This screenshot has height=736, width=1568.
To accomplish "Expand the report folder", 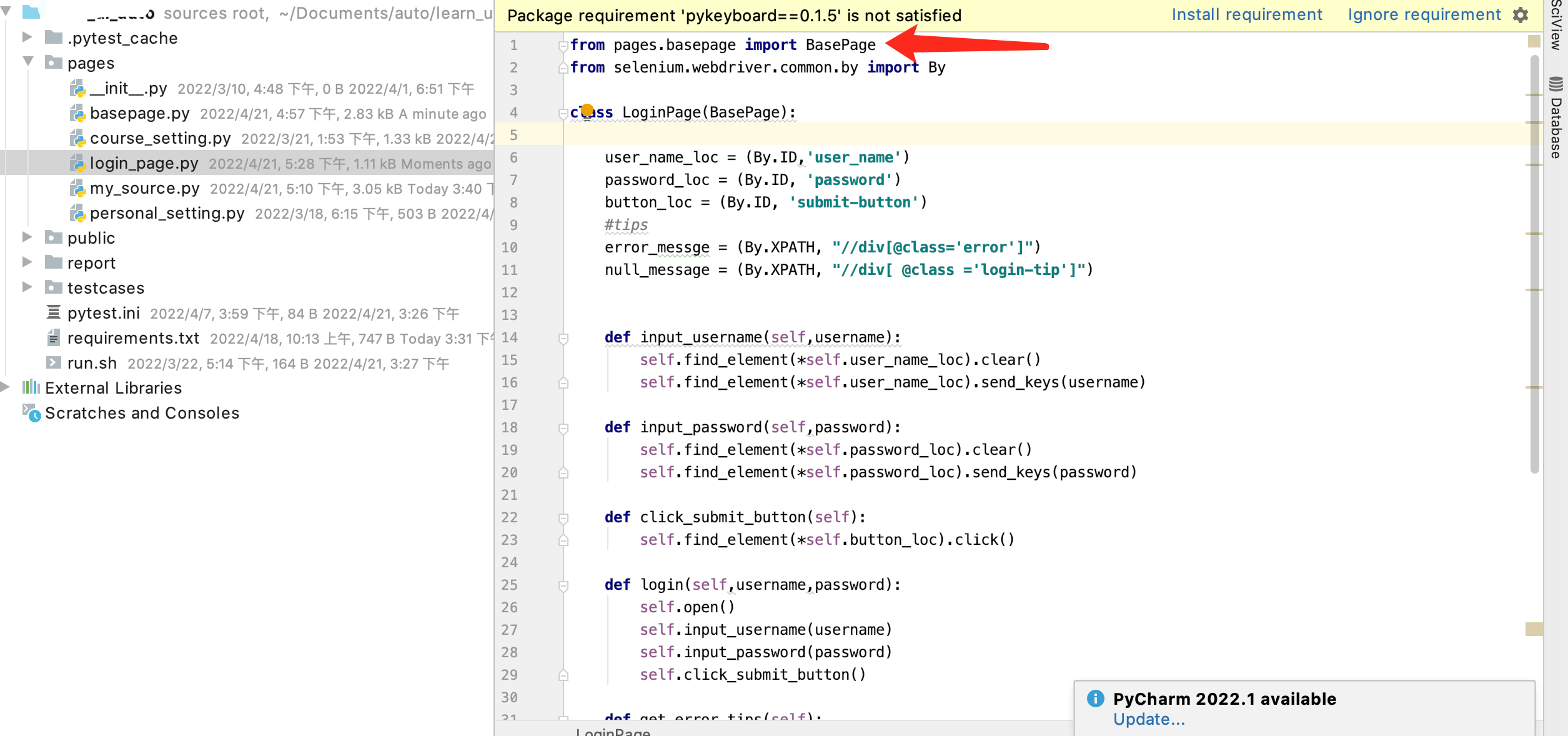I will (27, 262).
